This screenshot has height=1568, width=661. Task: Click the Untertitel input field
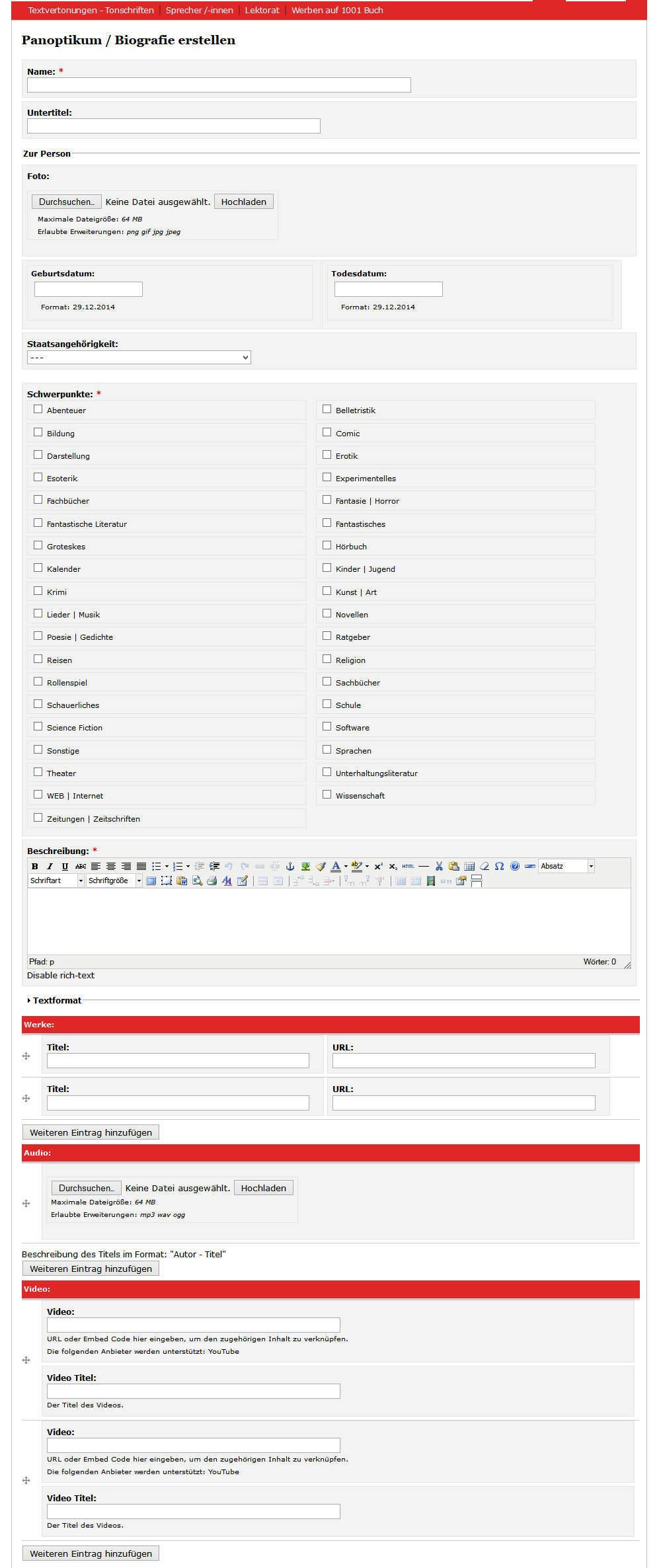click(174, 126)
